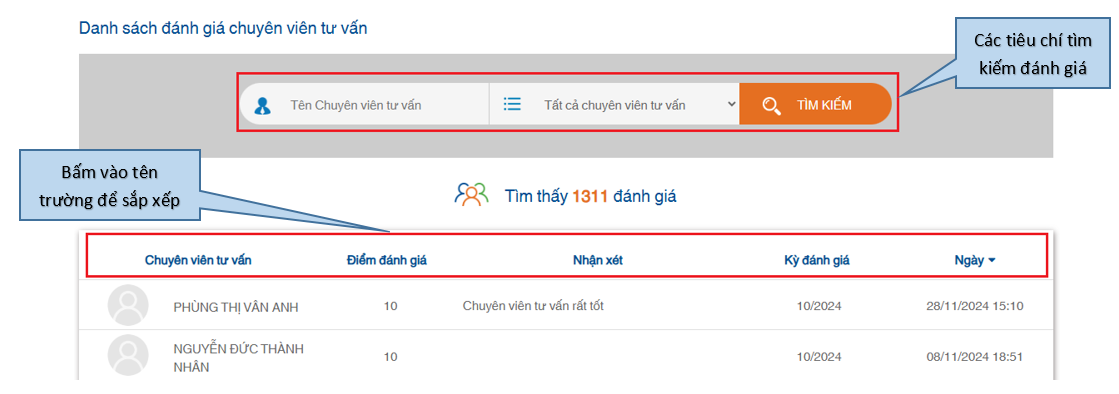Click the magnifying glass icon on search button
1119x394 pixels.
point(771,106)
